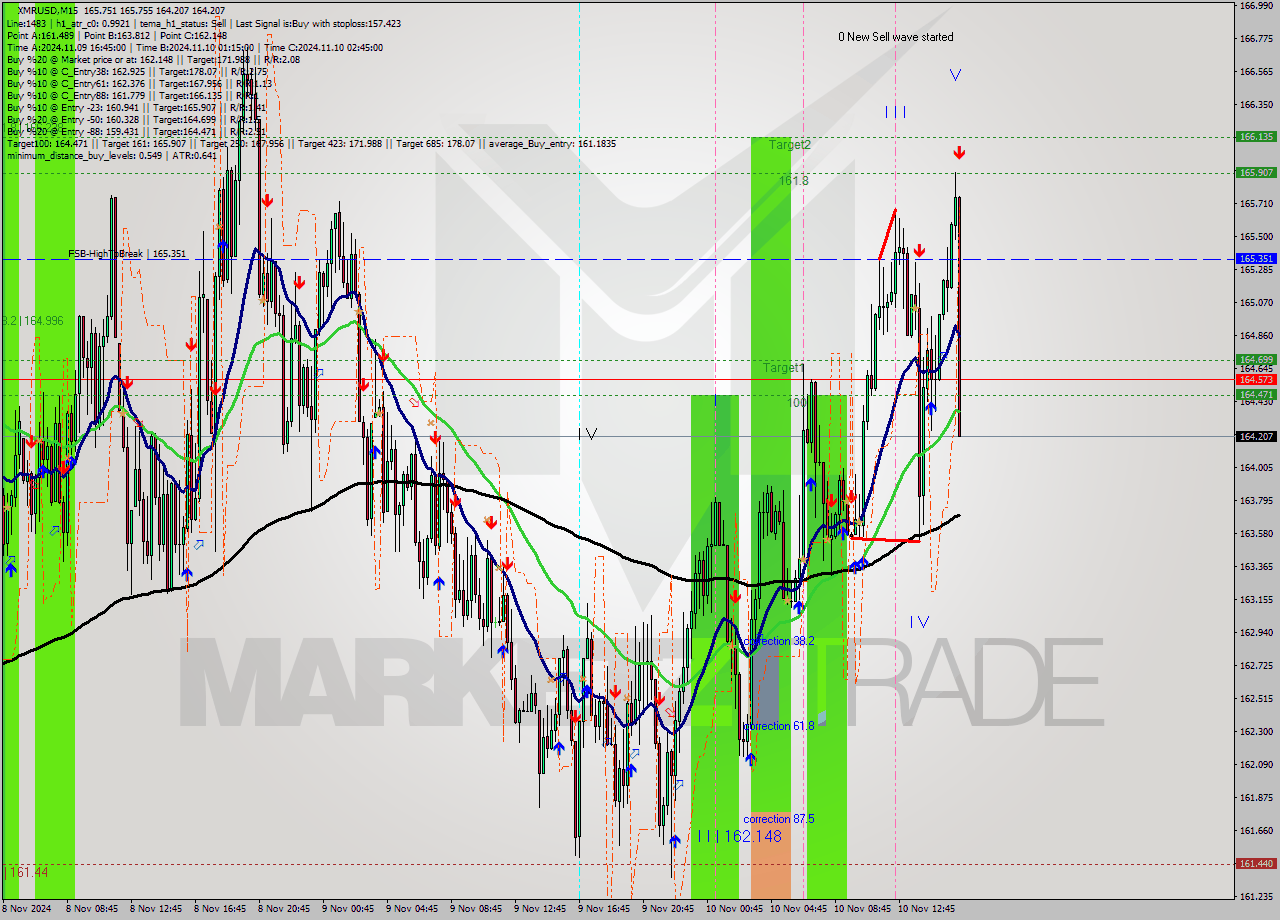Select the '0 New Sell wave started' label

pos(896,37)
